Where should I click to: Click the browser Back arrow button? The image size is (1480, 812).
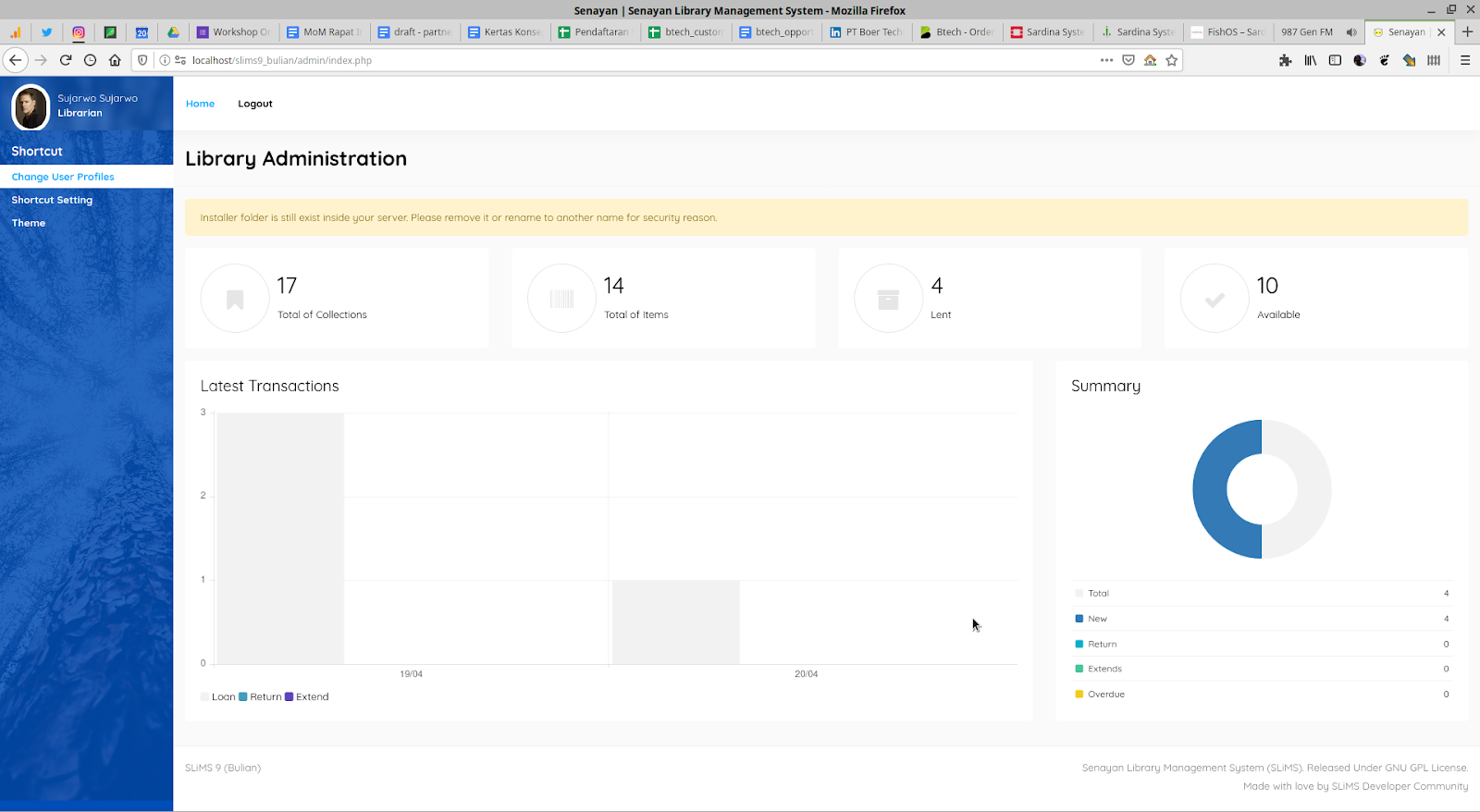(x=16, y=60)
